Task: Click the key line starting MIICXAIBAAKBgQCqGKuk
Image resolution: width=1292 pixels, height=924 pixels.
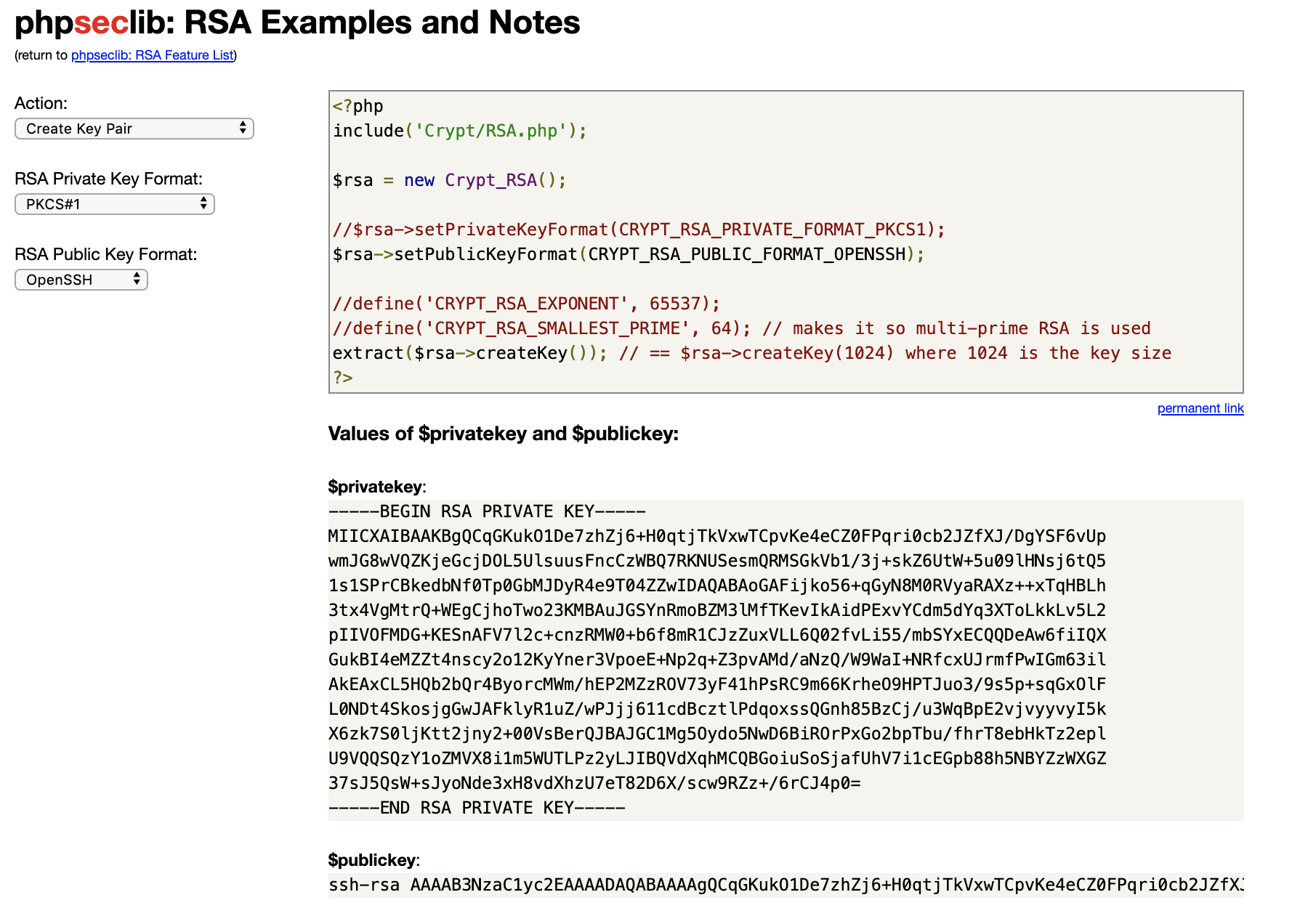Action: 717,536
